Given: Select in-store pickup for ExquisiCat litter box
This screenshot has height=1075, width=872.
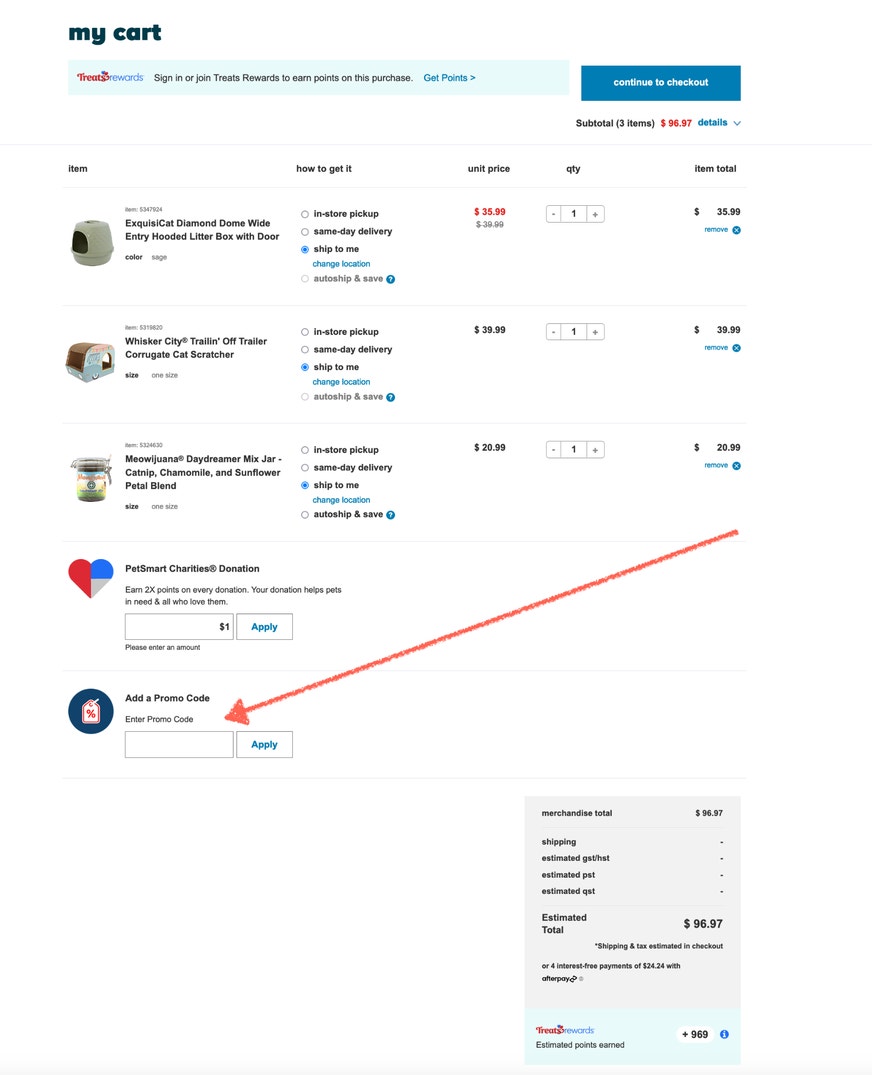Looking at the screenshot, I should [x=304, y=215].
